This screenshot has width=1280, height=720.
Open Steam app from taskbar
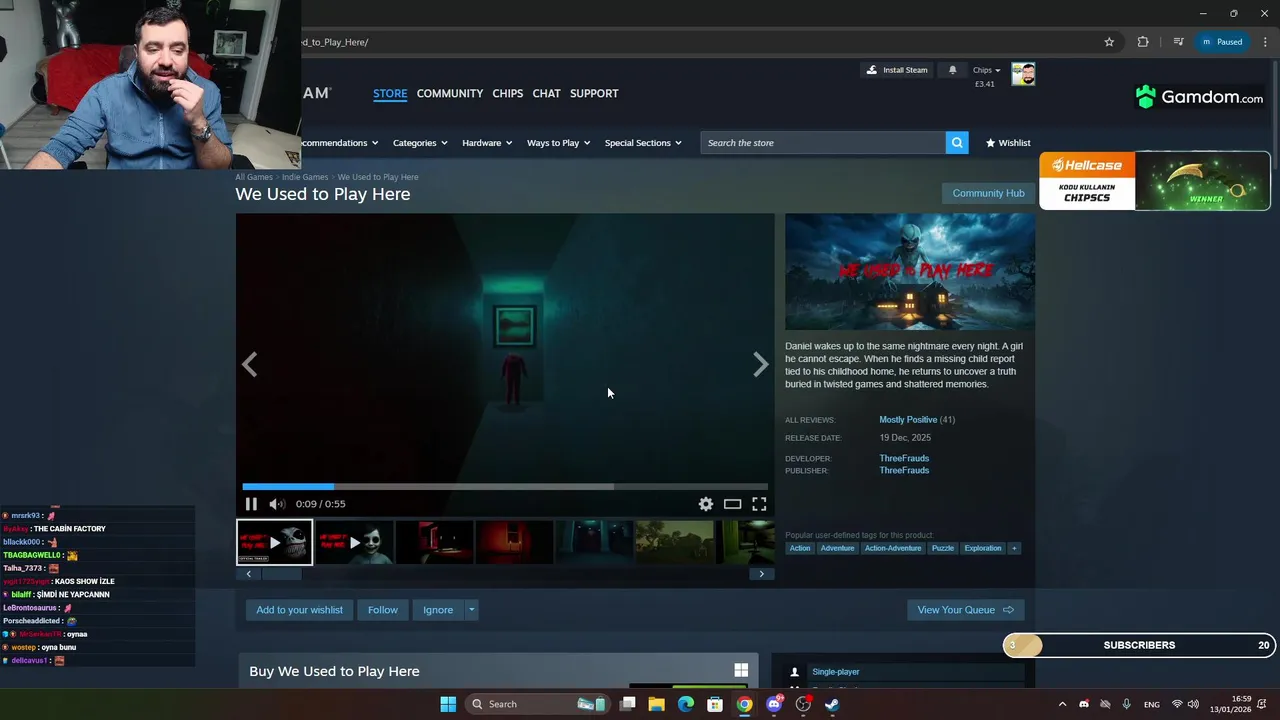pos(832,704)
